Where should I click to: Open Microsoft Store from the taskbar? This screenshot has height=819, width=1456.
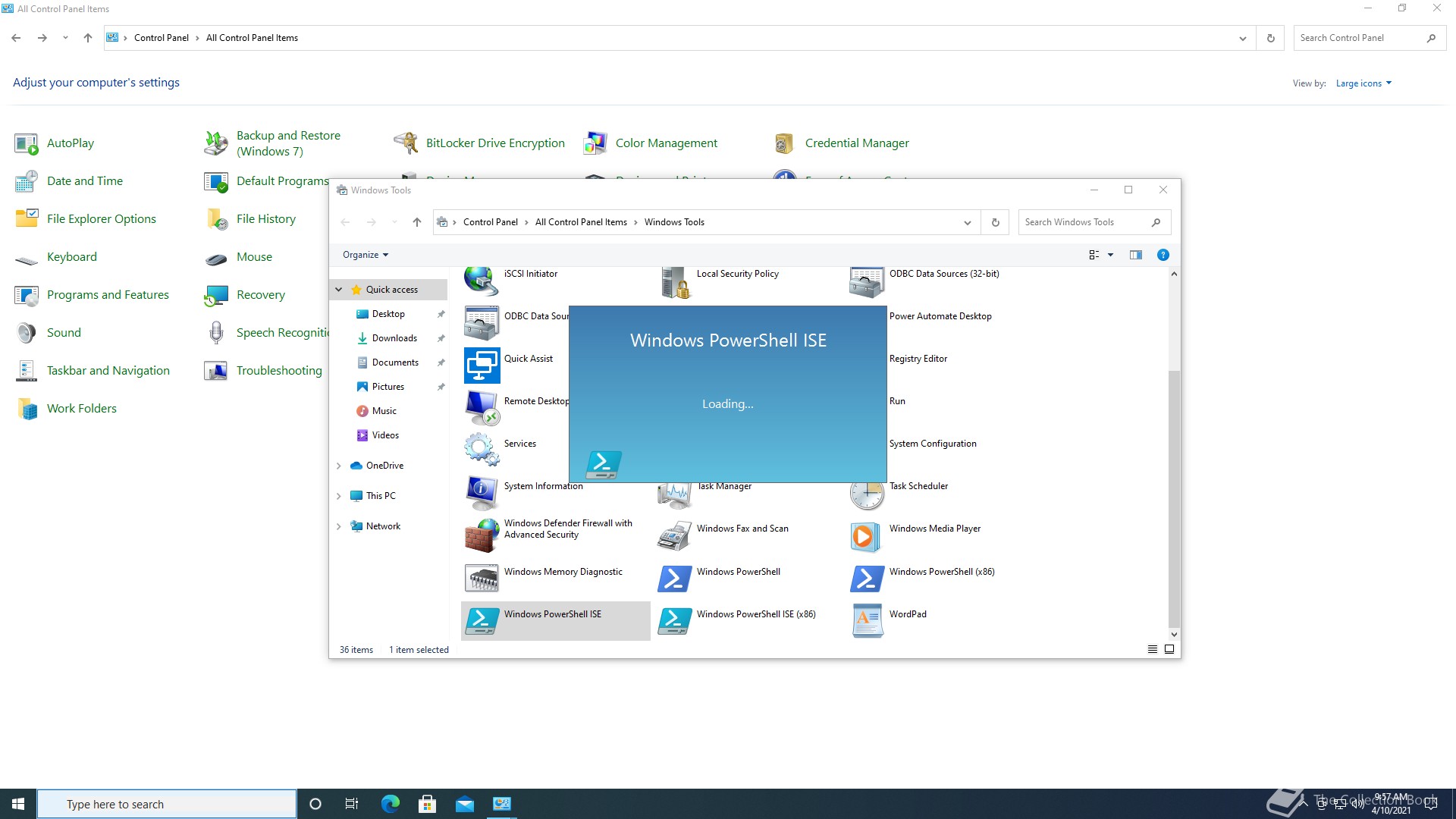[427, 804]
